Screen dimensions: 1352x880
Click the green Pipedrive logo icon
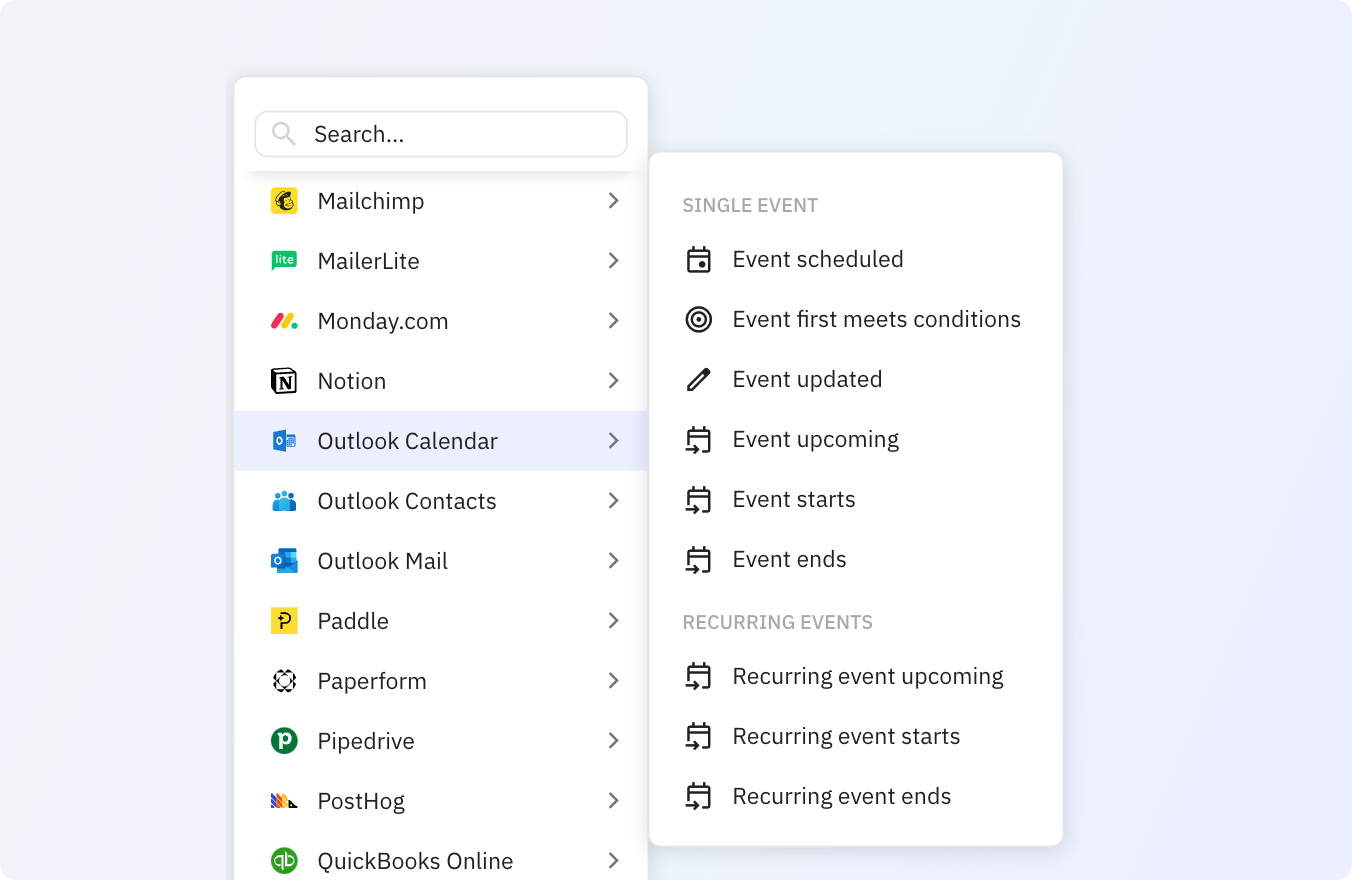pos(284,741)
